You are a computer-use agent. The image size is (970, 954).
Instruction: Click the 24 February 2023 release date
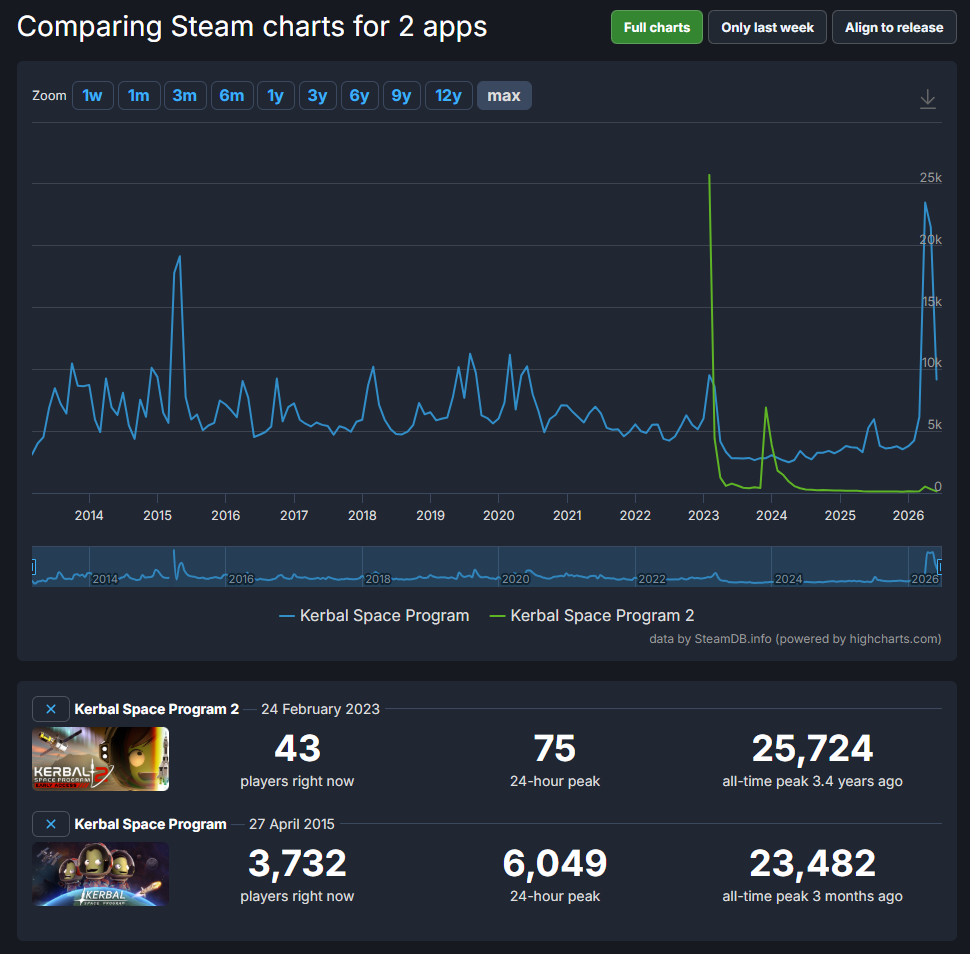click(x=320, y=709)
